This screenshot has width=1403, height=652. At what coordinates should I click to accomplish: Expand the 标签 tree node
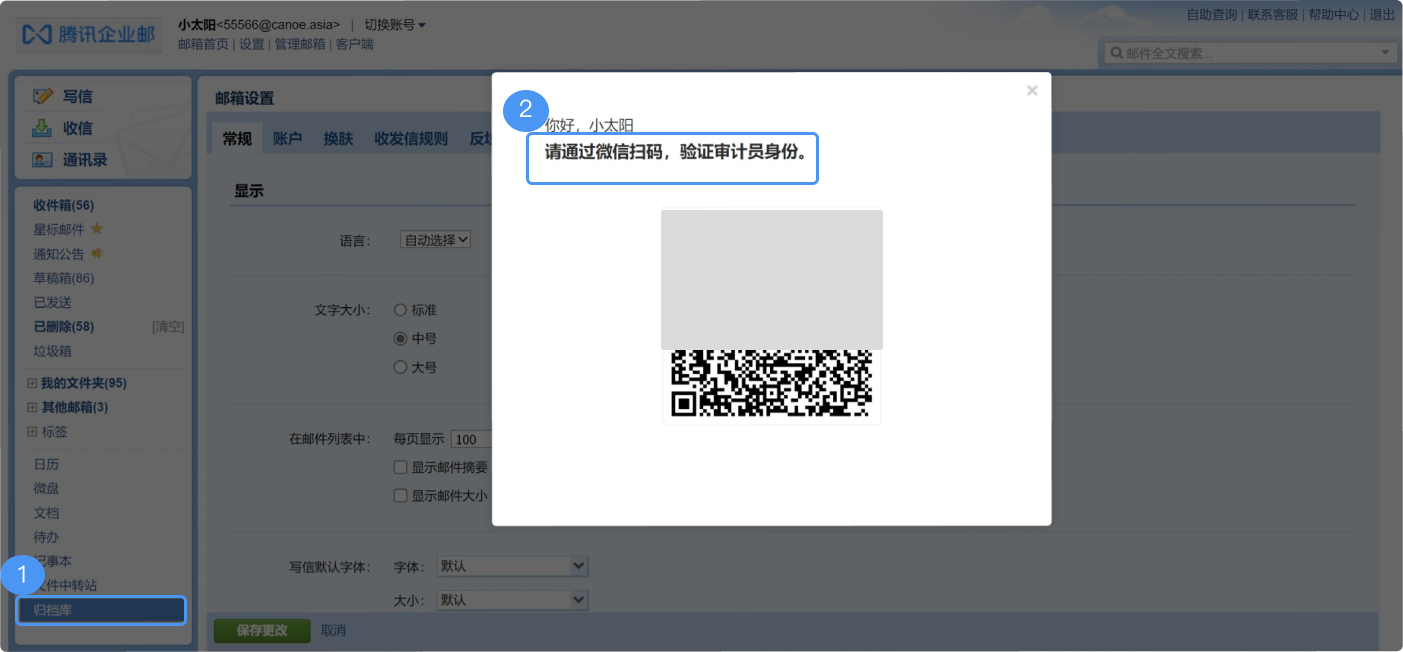pos(32,432)
